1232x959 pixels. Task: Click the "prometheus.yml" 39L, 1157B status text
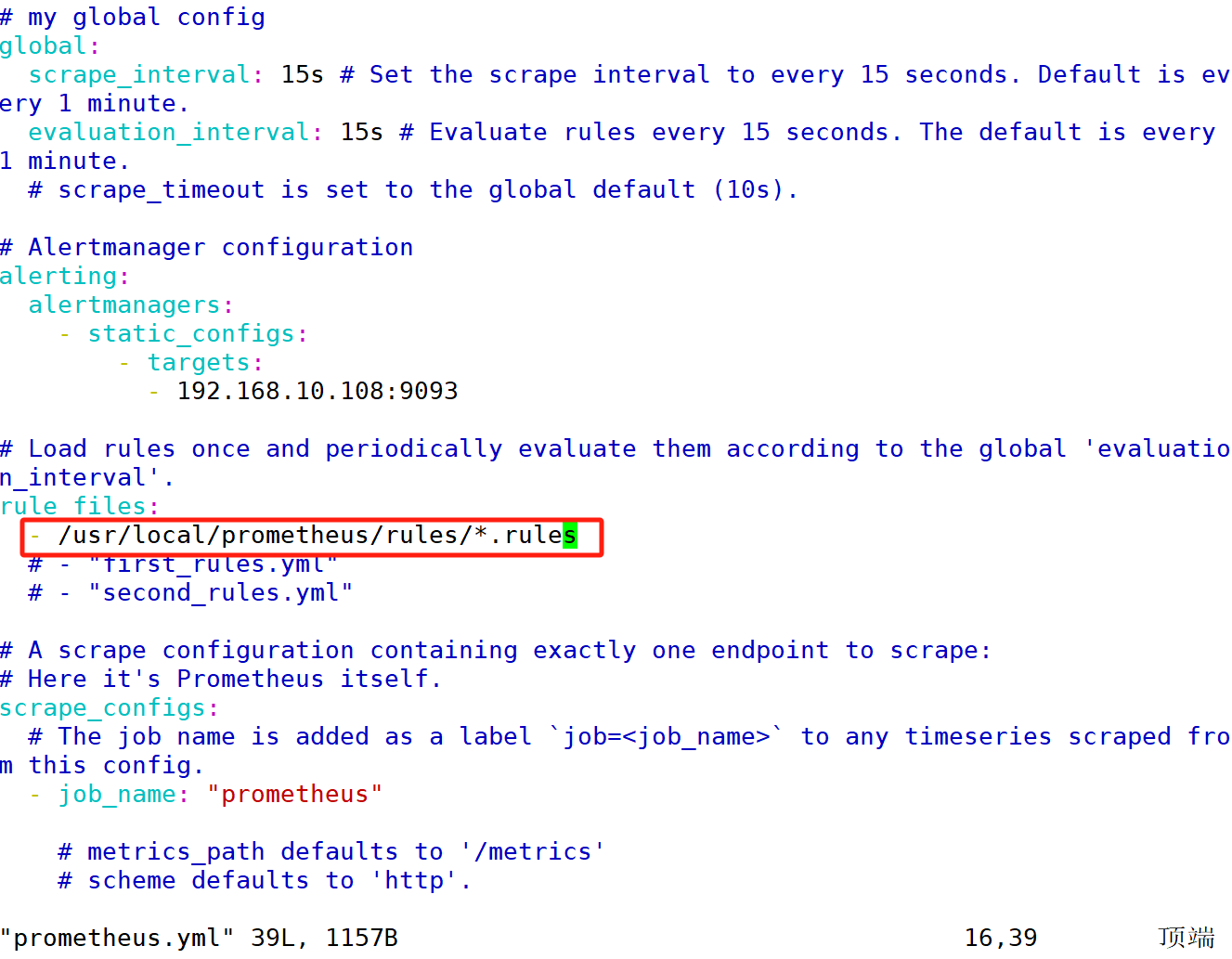click(x=199, y=939)
